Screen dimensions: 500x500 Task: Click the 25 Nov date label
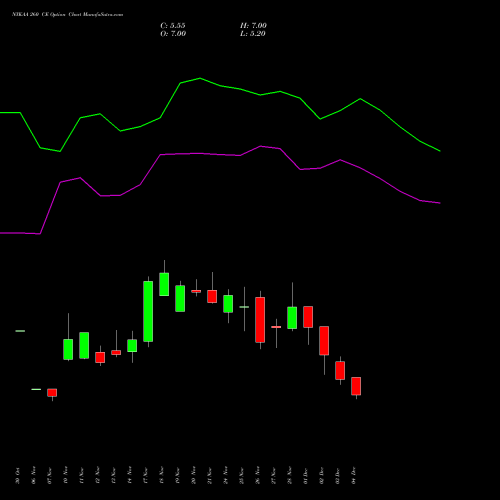(242, 476)
